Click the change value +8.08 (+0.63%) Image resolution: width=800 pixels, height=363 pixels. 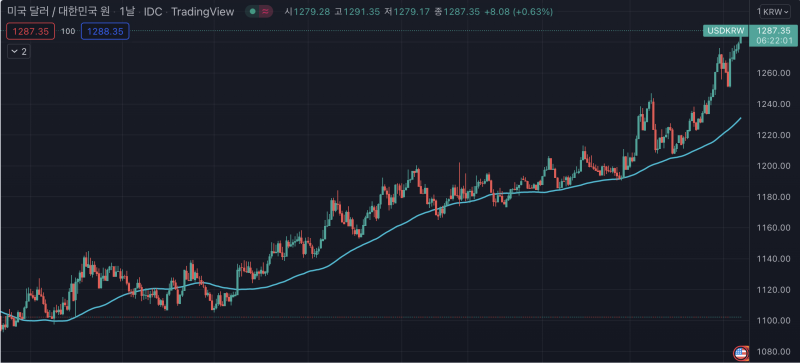pyautogui.click(x=518, y=11)
